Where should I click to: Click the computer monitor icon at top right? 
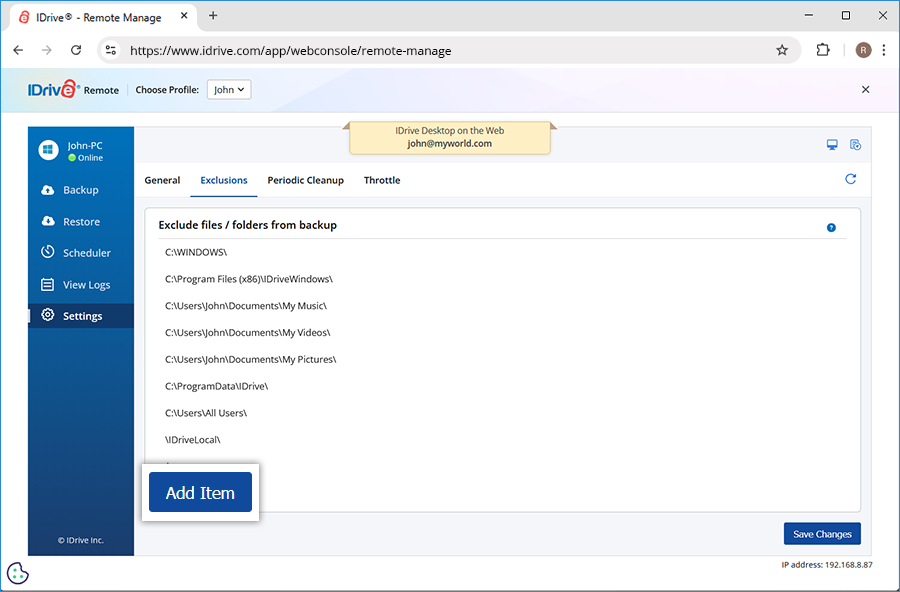point(832,145)
